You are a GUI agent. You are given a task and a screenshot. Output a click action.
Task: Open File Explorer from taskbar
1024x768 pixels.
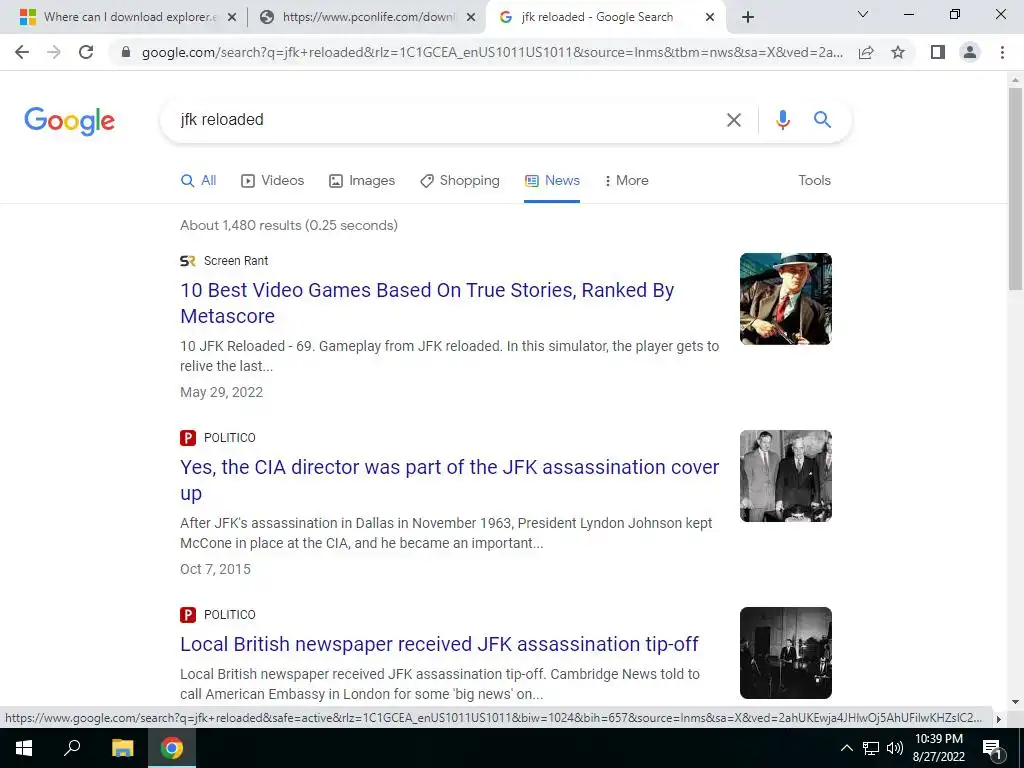click(x=122, y=748)
